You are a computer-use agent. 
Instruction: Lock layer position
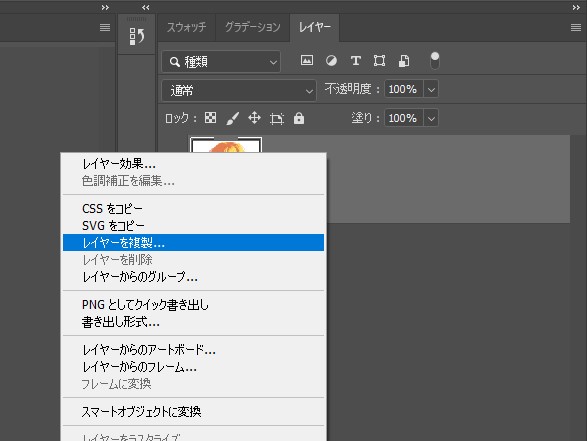click(x=254, y=118)
